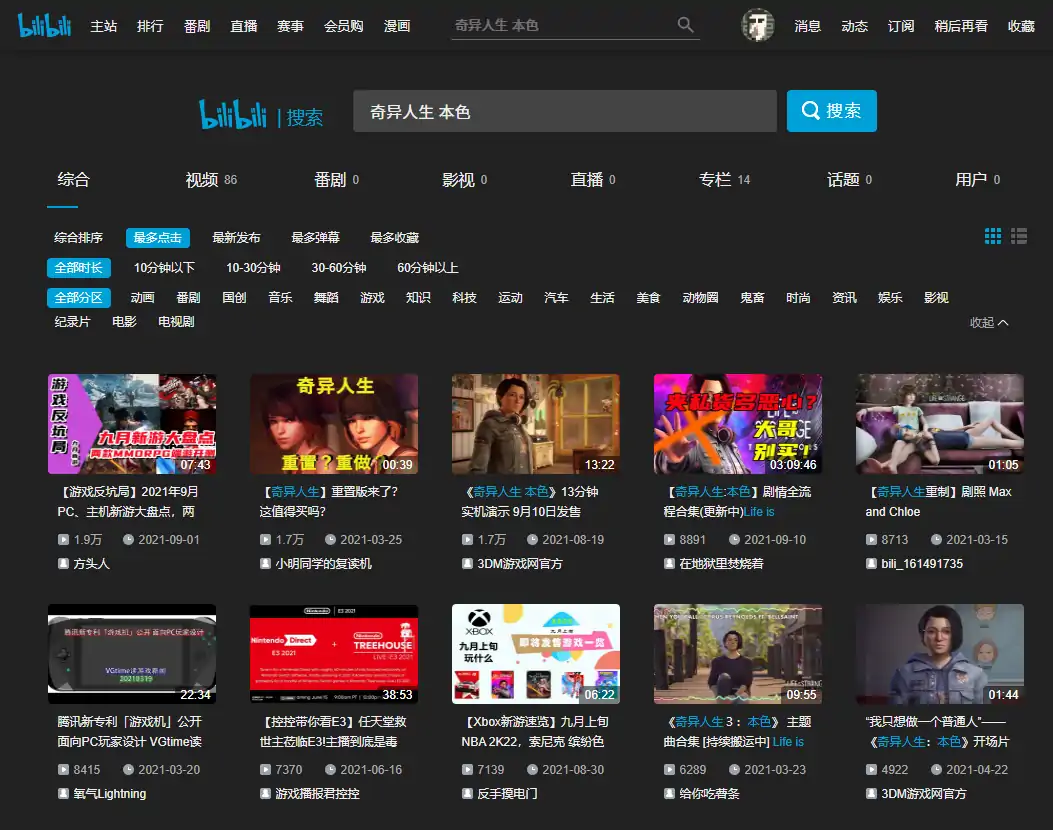The image size is (1053, 830).
Task: Filter results by 电视剧 category
Action: (176, 322)
